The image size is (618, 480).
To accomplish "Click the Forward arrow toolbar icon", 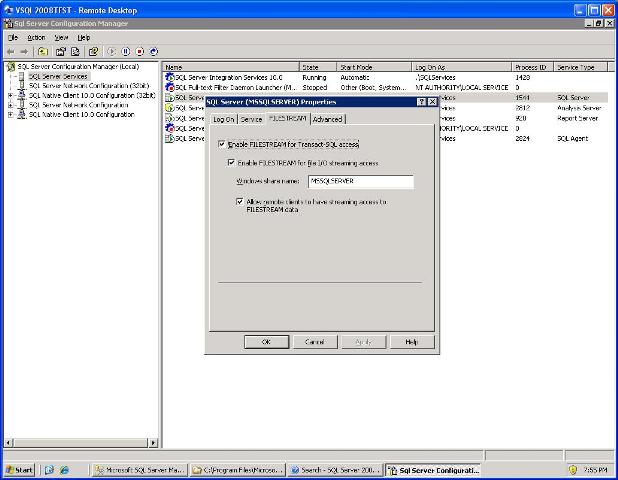I will coord(24,52).
